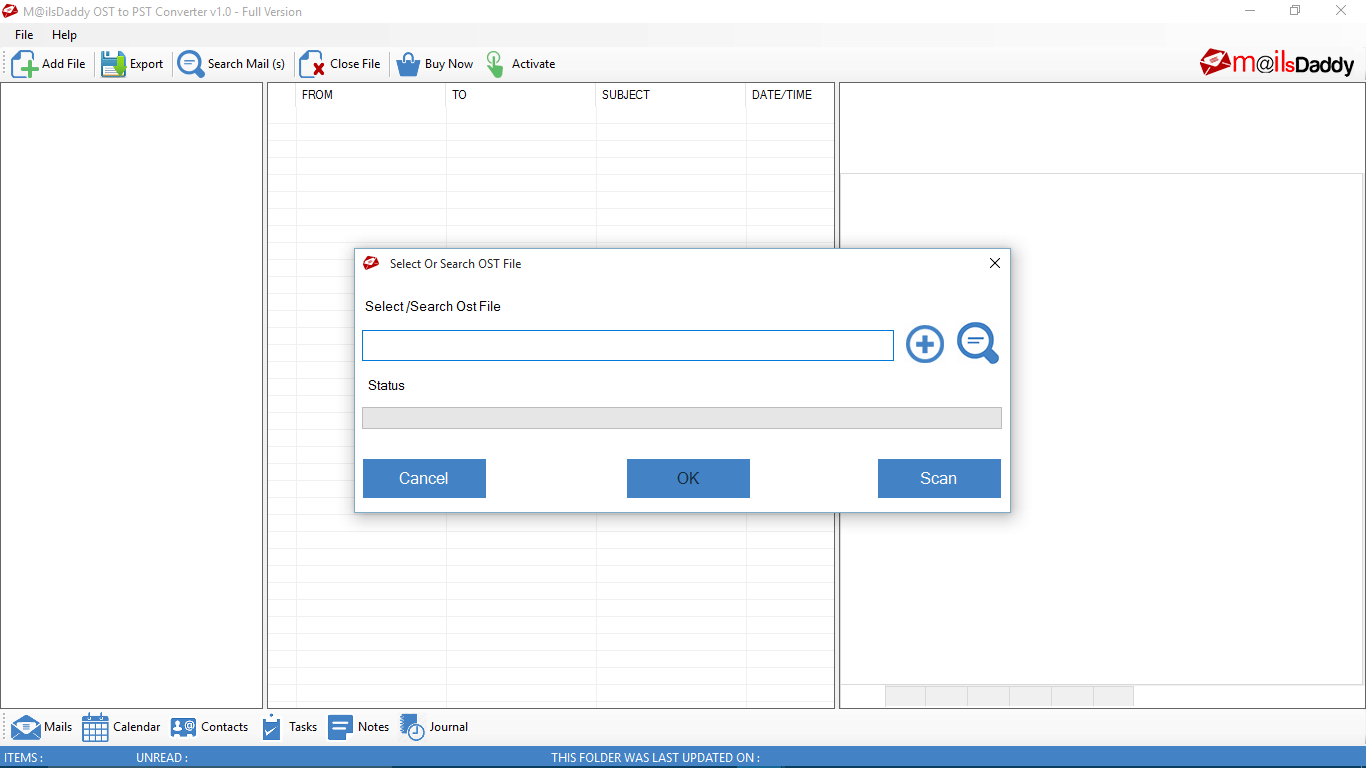Switch to Mails view
Image resolution: width=1366 pixels, height=768 pixels.
(x=42, y=727)
